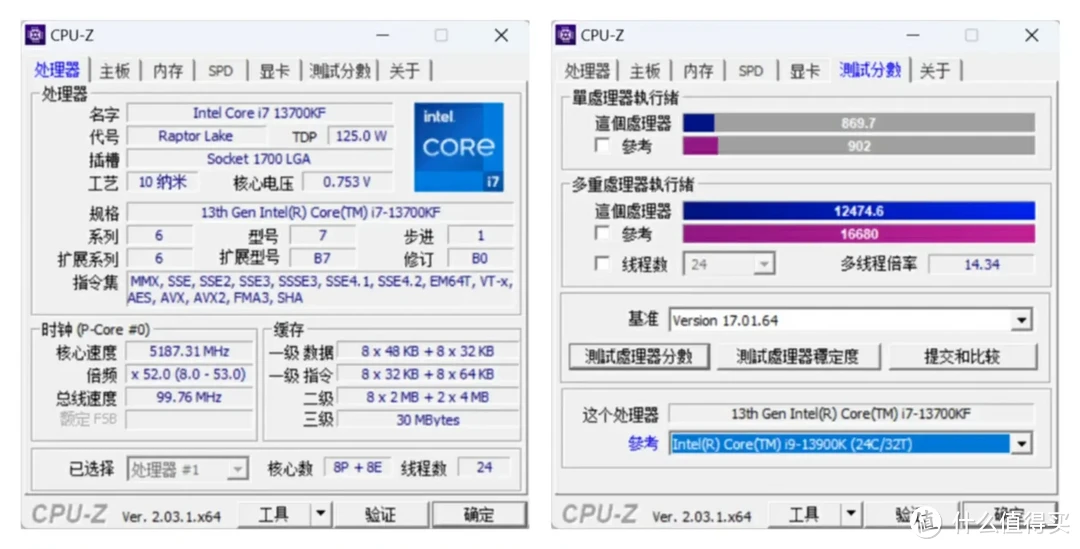Click single-thread reference bar 902
This screenshot has width=1080, height=549.
tap(858, 145)
